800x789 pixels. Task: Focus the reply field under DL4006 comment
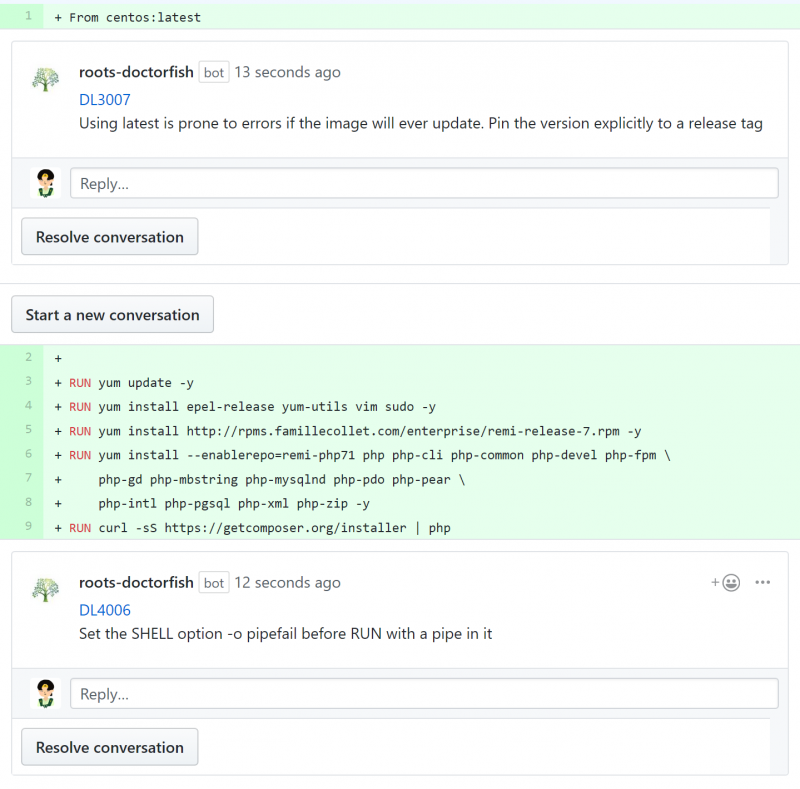[x=424, y=693]
